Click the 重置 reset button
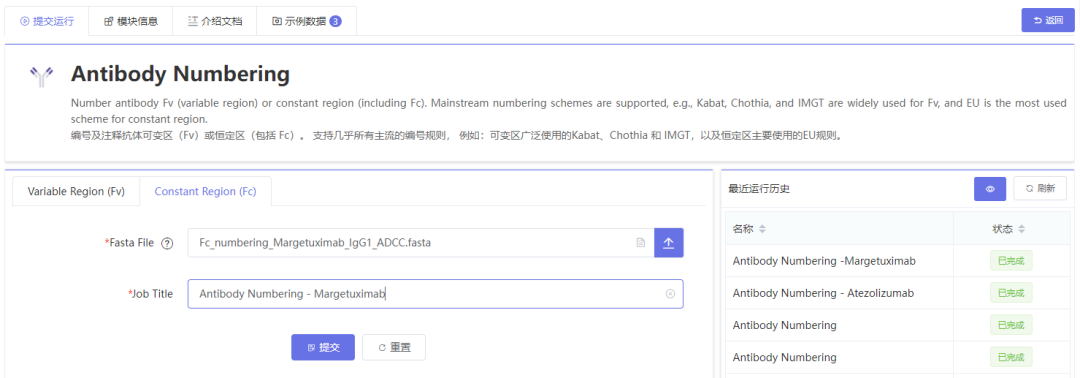 click(394, 348)
